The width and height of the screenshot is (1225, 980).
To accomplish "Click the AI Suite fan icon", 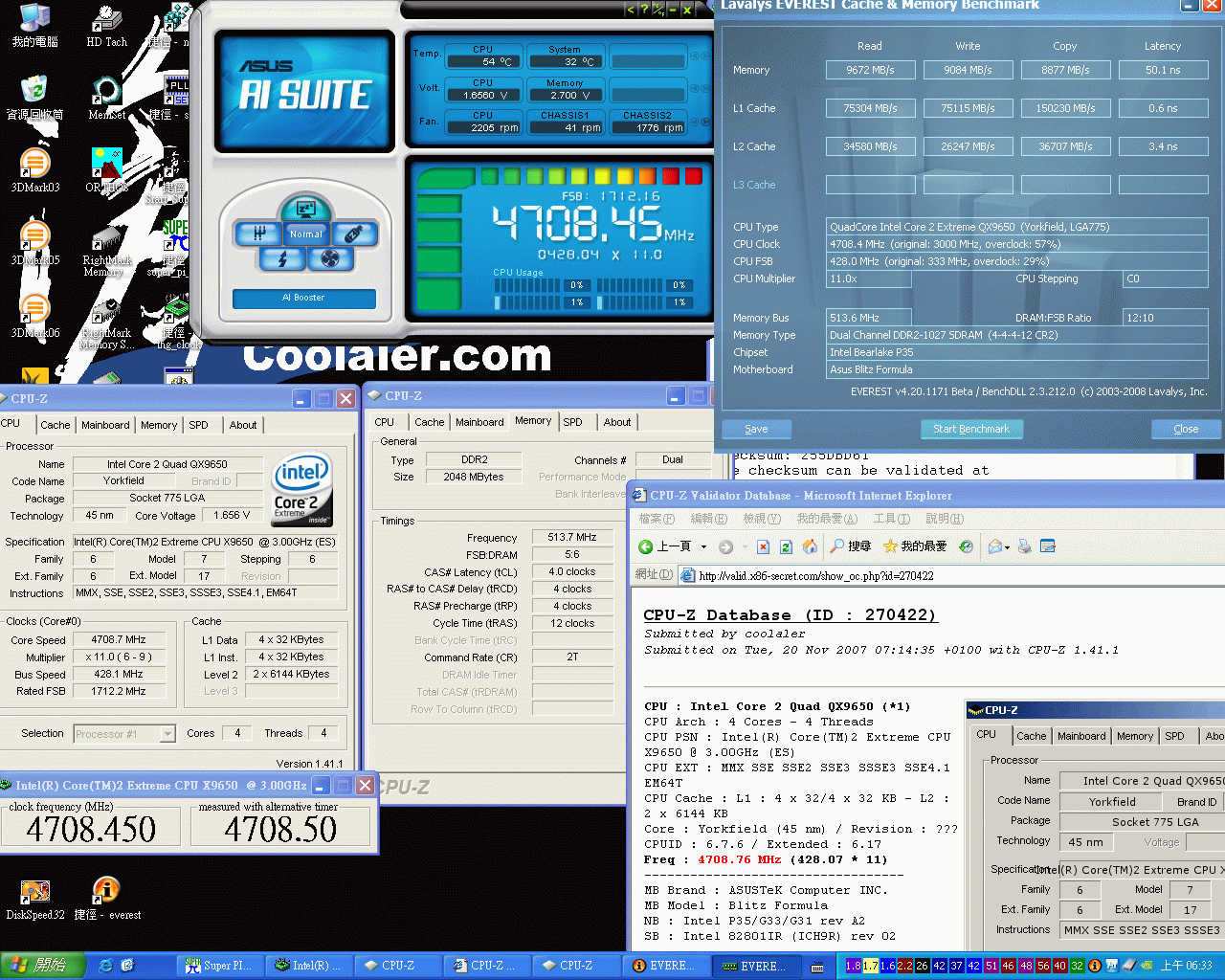I will pyautogui.click(x=330, y=258).
